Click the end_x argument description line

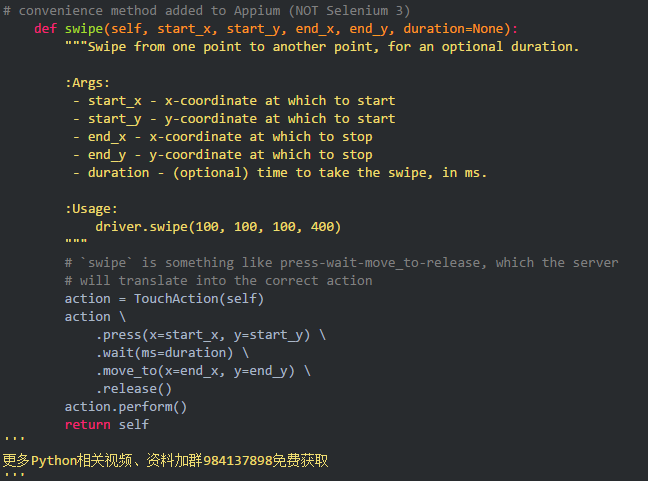(x=222, y=137)
